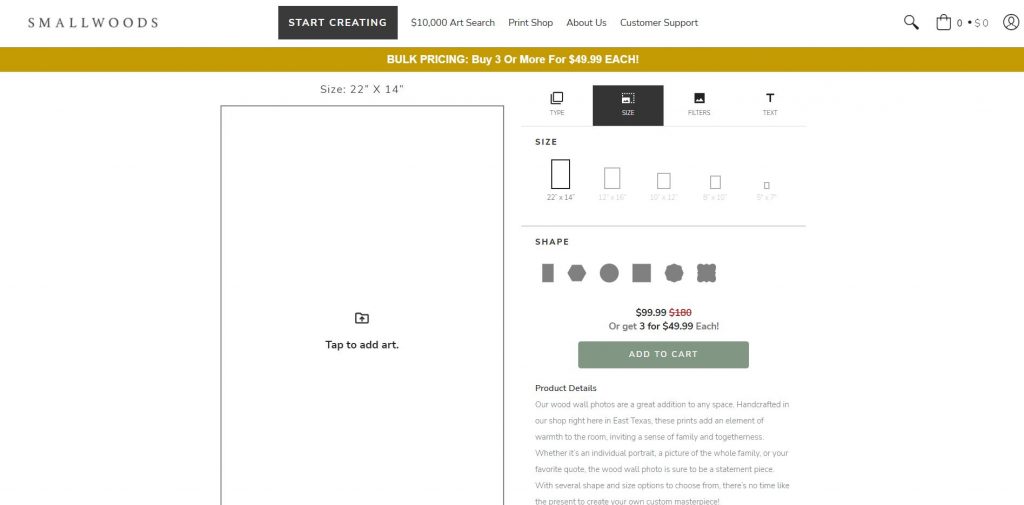
Task: Open the Text tab
Action: (x=770, y=105)
